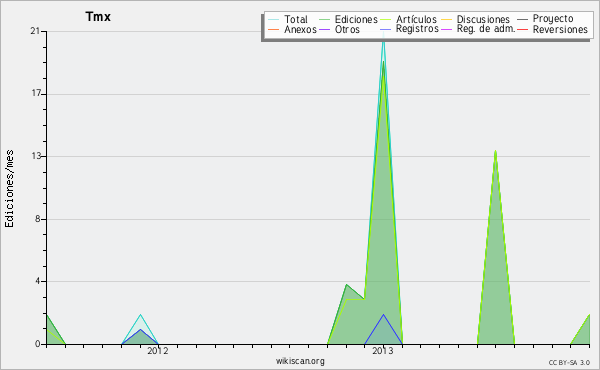Click the Reversiones legend entry

[x=552, y=29]
